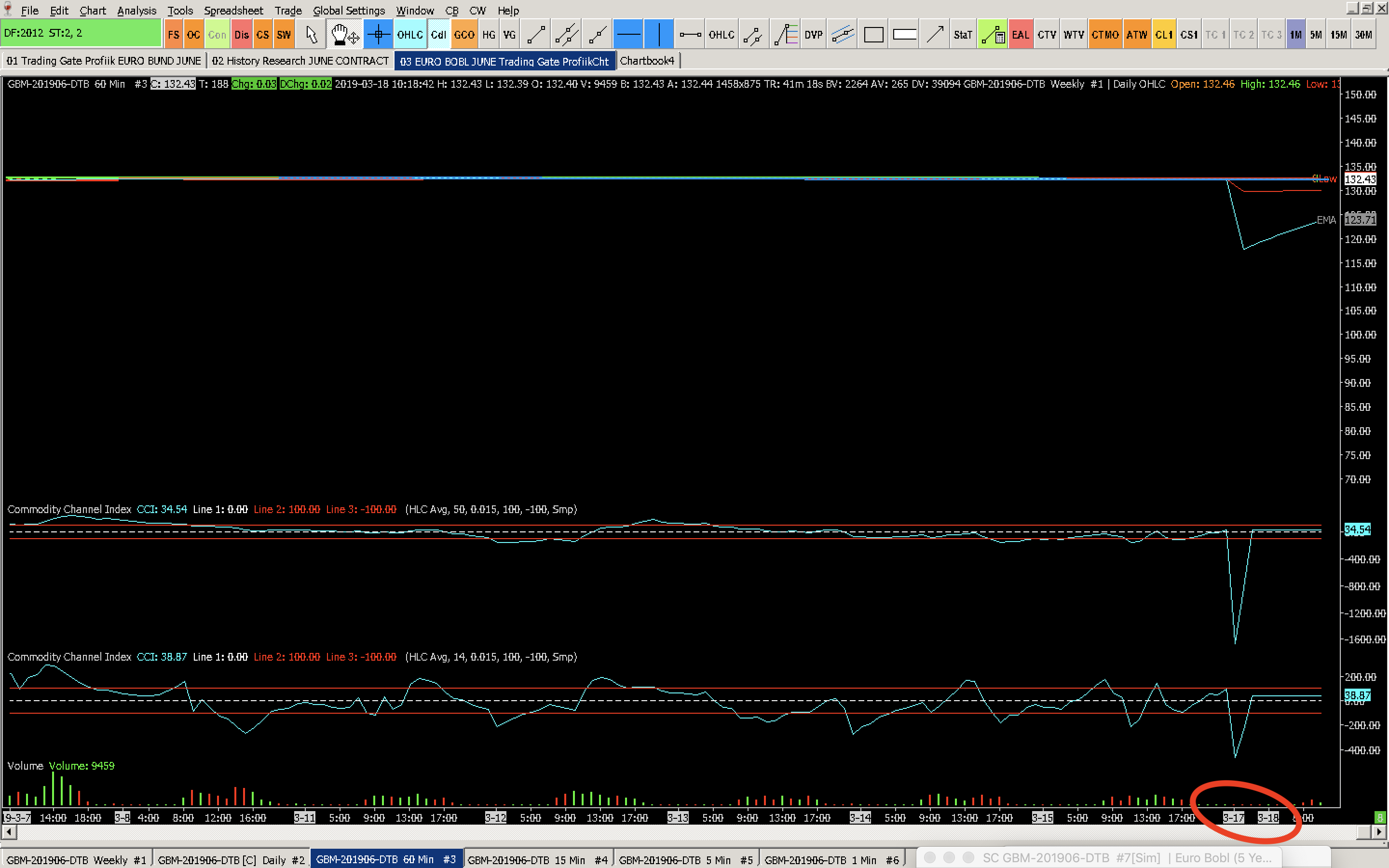The width and height of the screenshot is (1389, 868).
Task: Open the Analysis menu
Action: coord(136,10)
